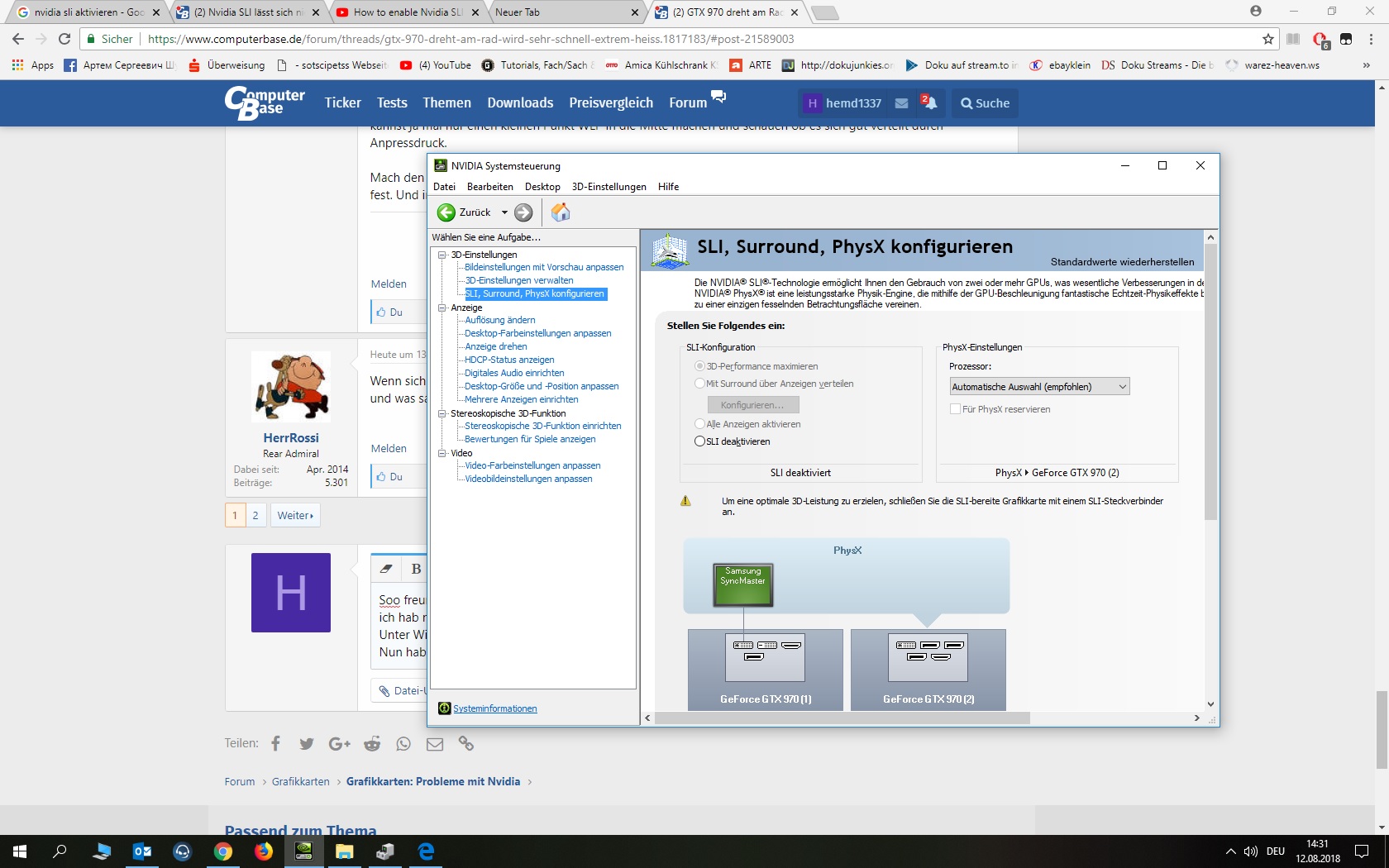The height and width of the screenshot is (868, 1389).
Task: Toggle Für PhysX reservieren checkbox
Action: tap(955, 409)
